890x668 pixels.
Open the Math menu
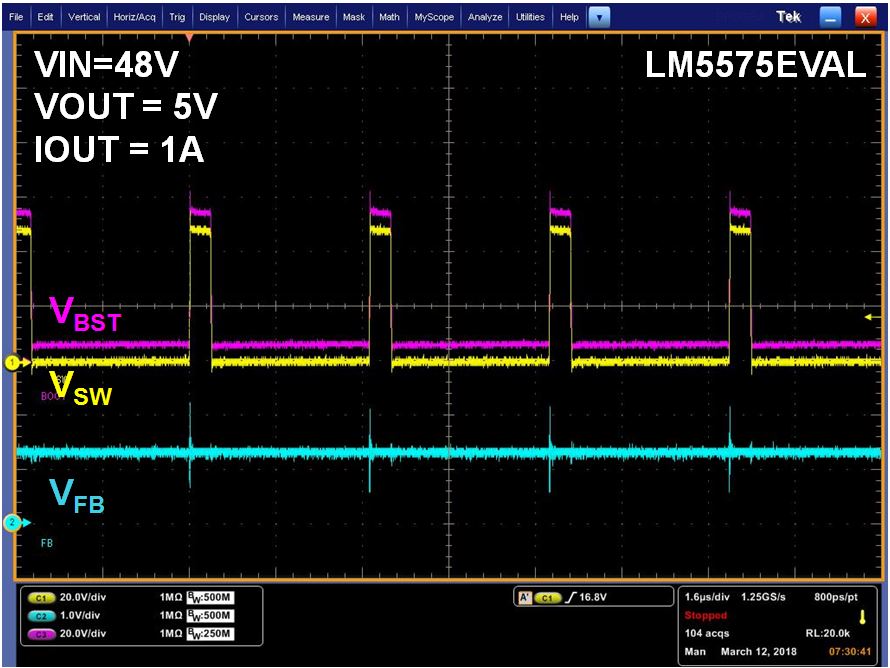pyautogui.click(x=389, y=17)
